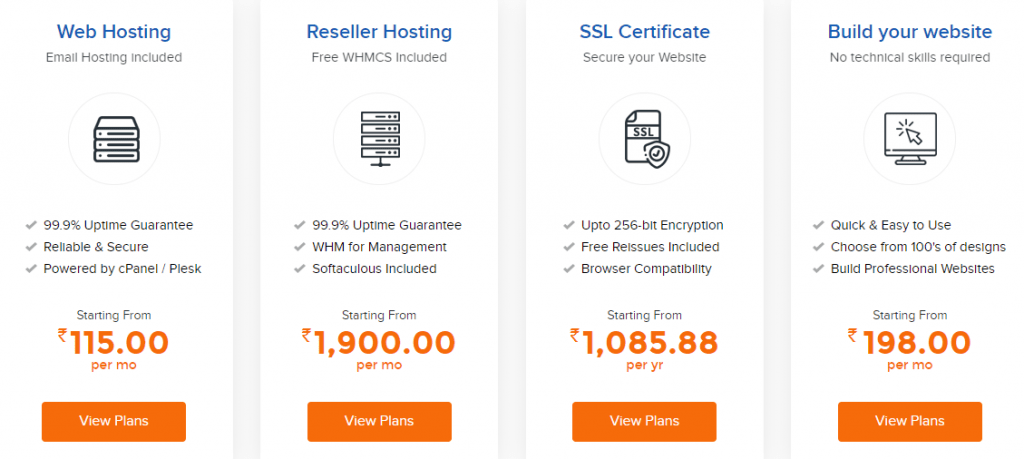This screenshot has height=459, width=1024.
Task: Click the checkmark beside Softaculous Included
Action: tap(299, 268)
